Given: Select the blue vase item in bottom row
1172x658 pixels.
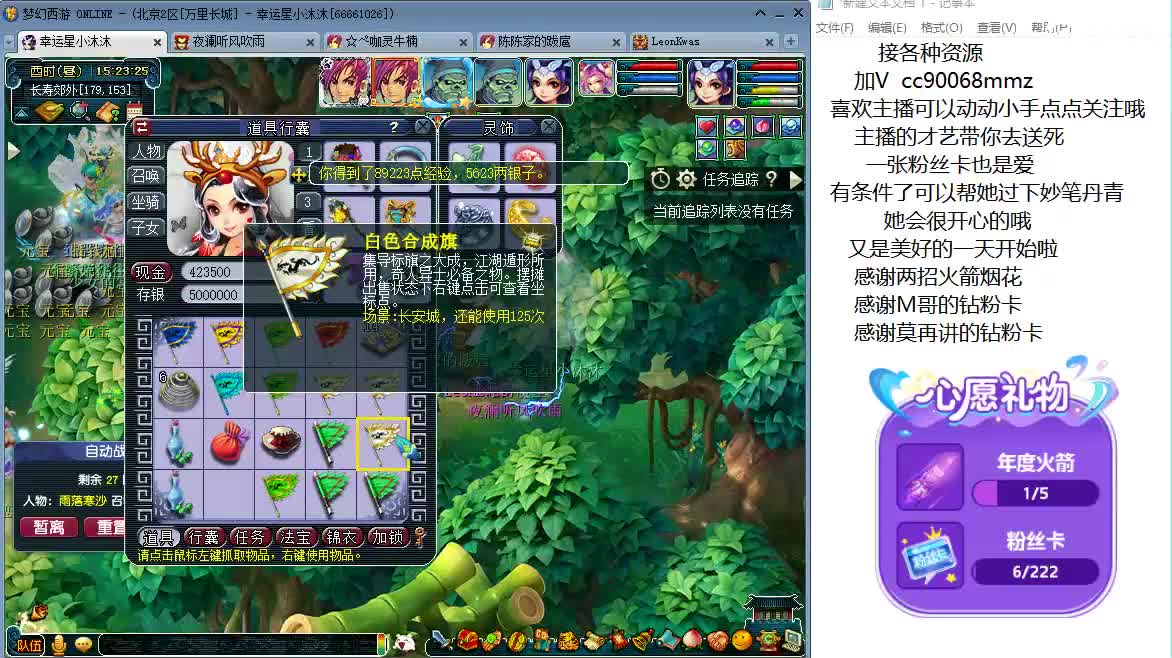Looking at the screenshot, I should pyautogui.click(x=178, y=494).
